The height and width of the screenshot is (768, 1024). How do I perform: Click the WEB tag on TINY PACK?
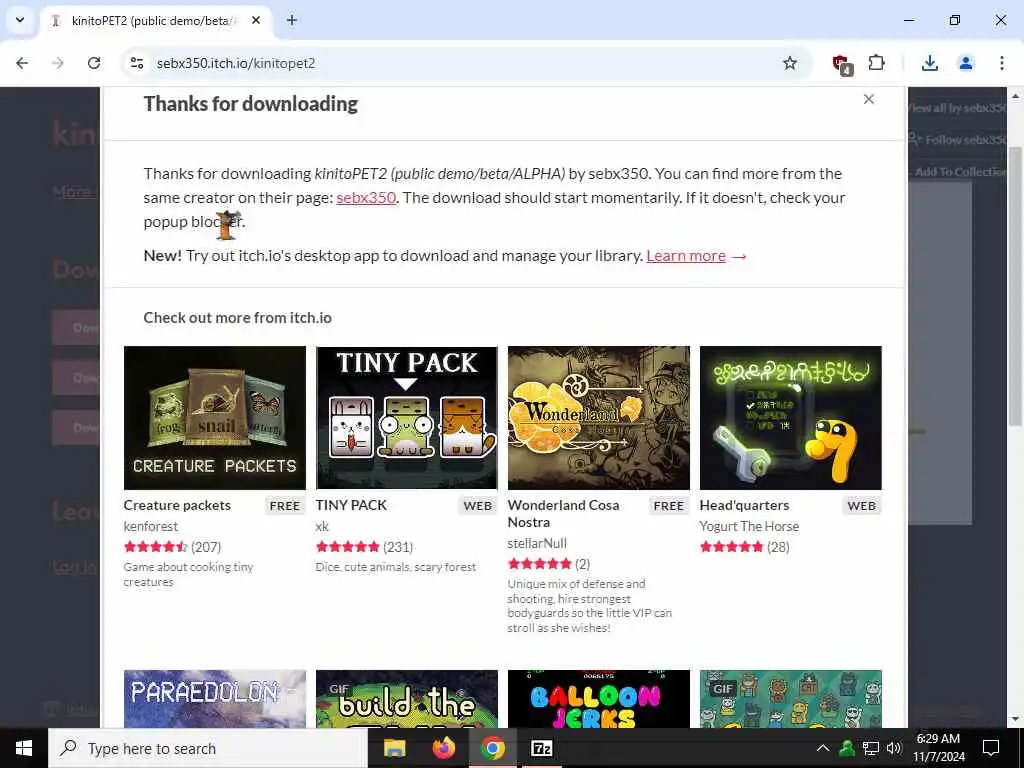[x=477, y=505]
